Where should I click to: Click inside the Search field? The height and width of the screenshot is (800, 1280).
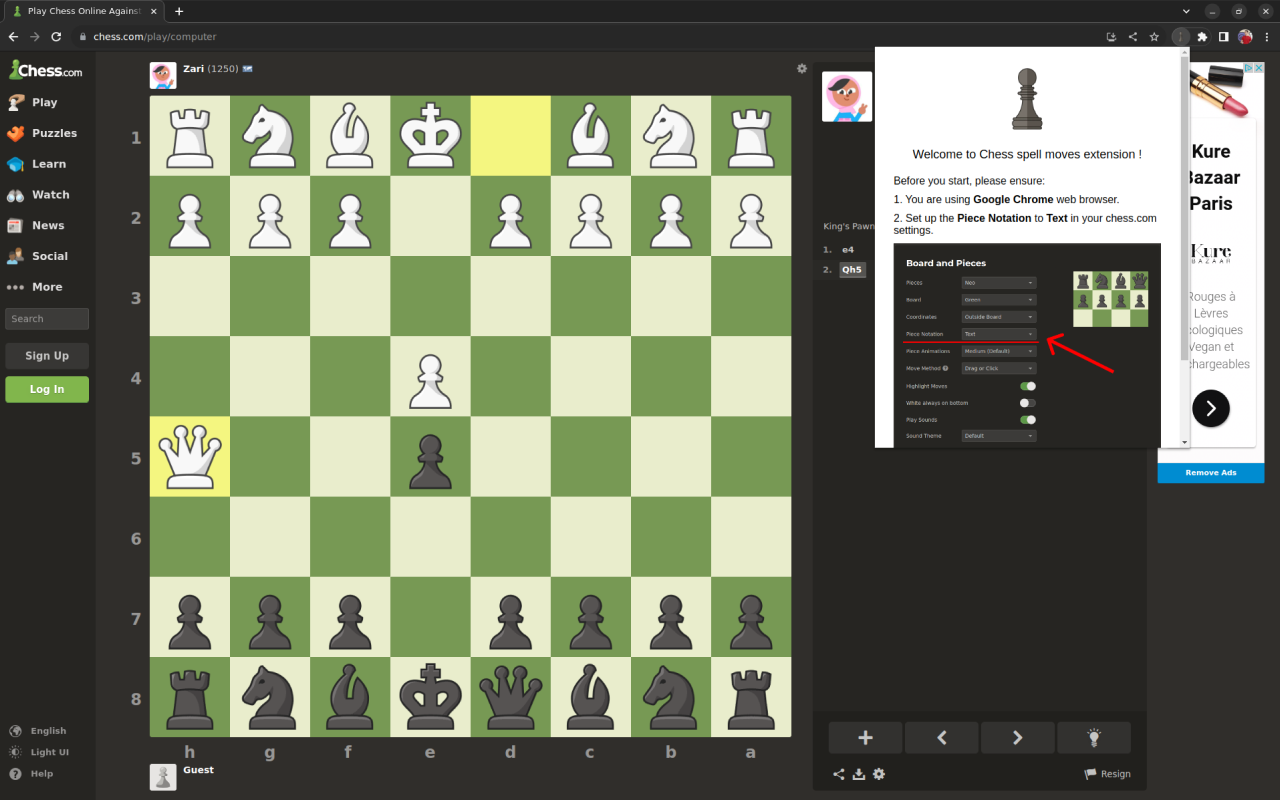47,318
